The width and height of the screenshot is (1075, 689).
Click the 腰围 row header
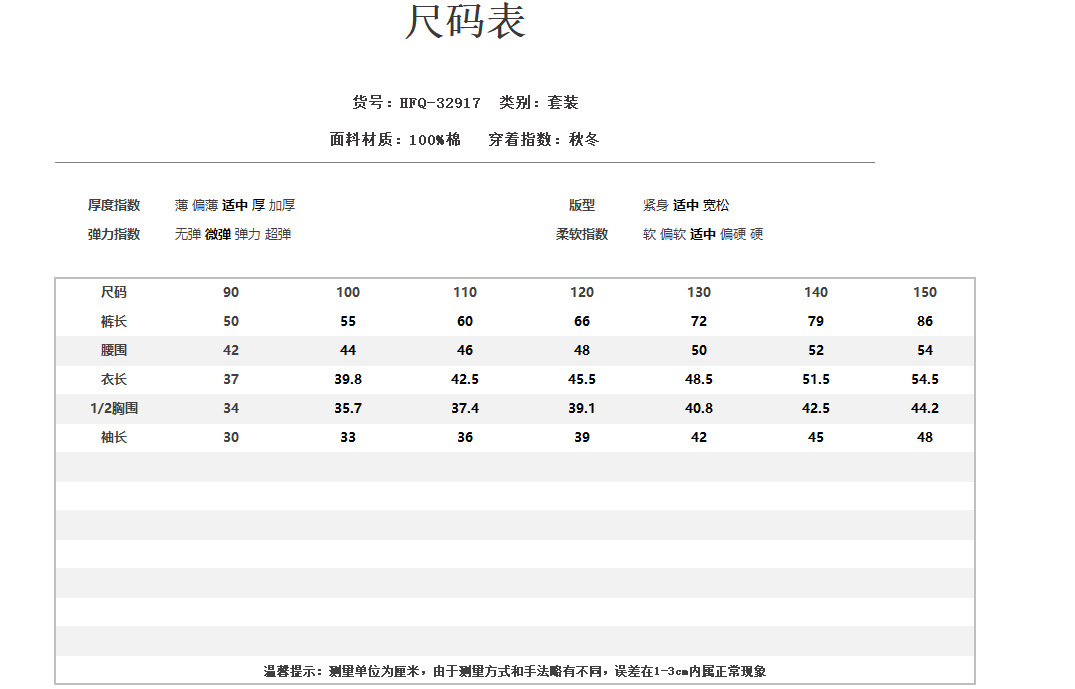[114, 350]
